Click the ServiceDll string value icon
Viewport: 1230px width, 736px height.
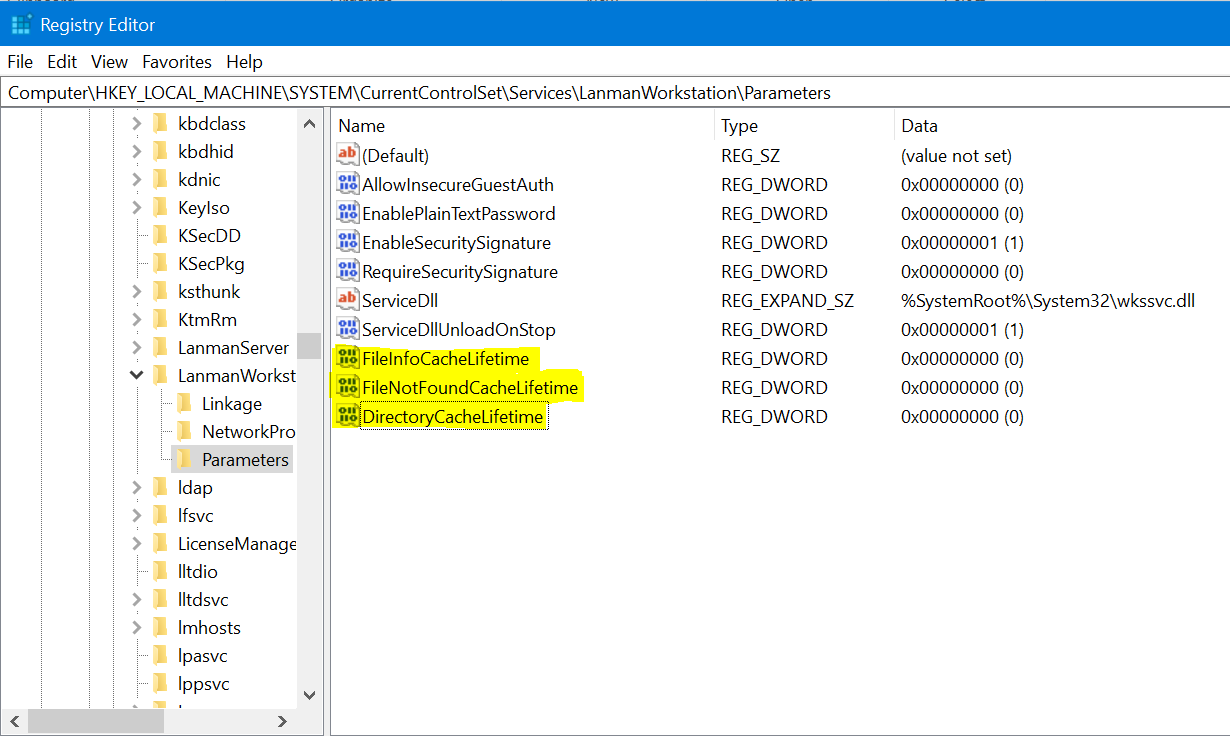[347, 301]
